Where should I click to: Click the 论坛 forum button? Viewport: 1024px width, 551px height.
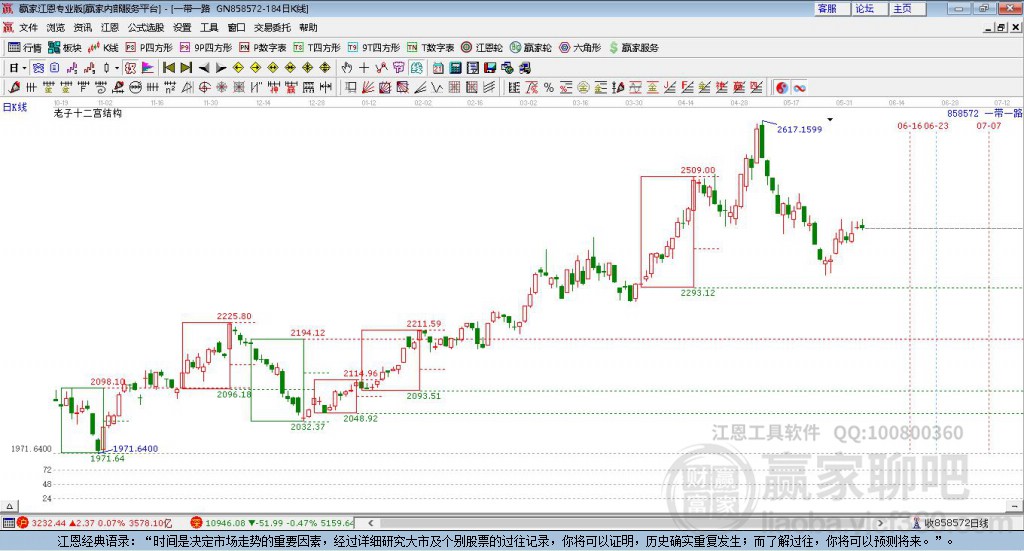pos(869,8)
